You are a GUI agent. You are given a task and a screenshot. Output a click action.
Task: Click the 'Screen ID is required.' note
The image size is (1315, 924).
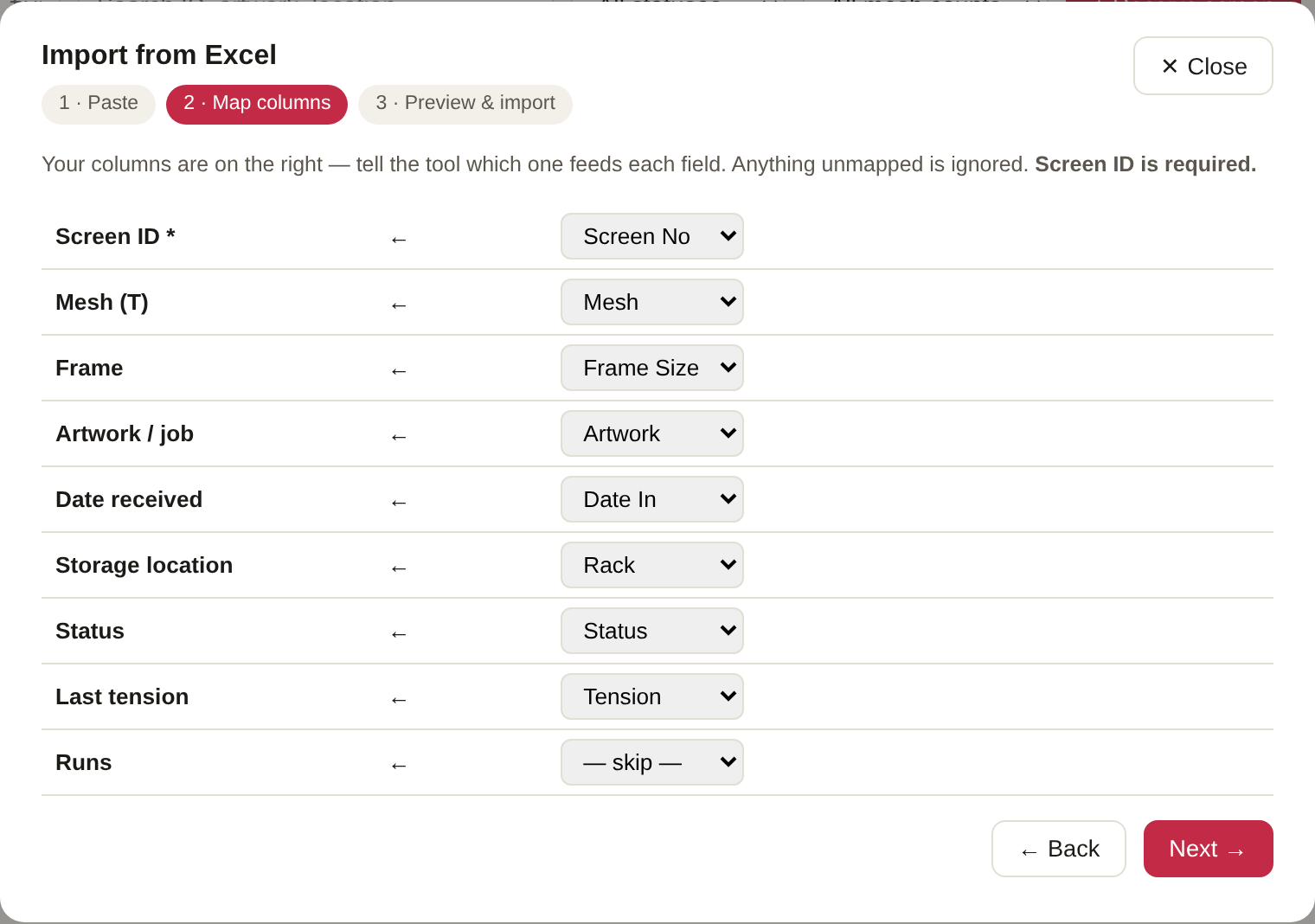1145,164
